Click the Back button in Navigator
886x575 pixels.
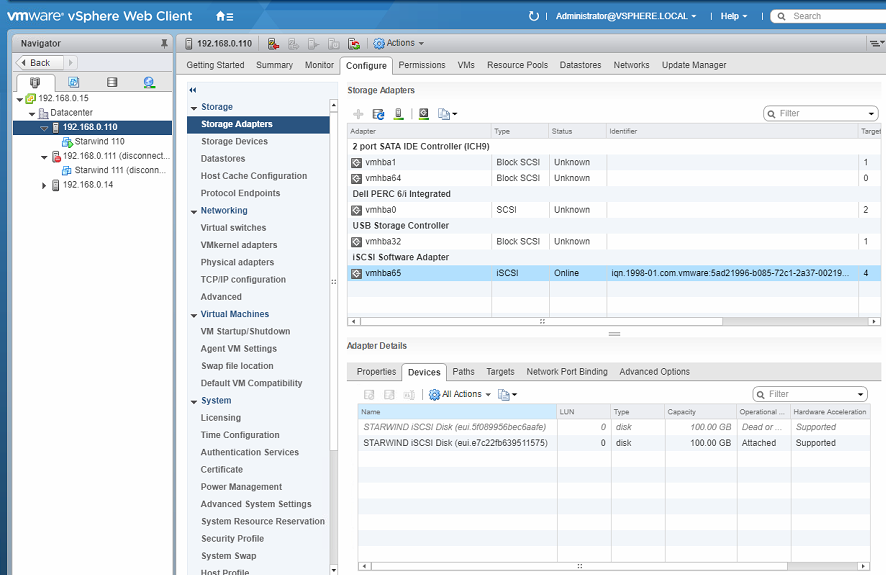(40, 63)
